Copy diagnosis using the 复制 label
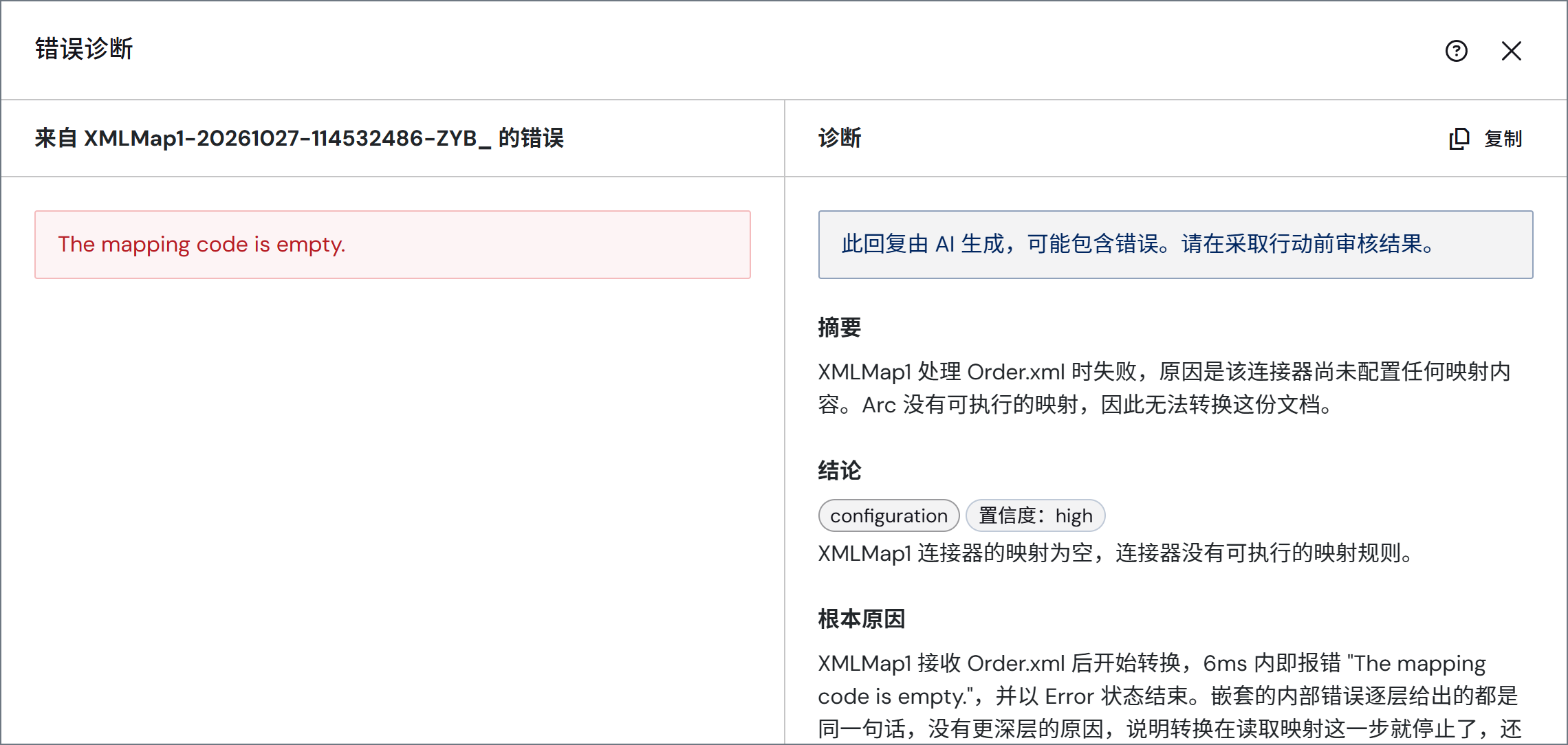Image resolution: width=1568 pixels, height=745 pixels. click(1503, 139)
